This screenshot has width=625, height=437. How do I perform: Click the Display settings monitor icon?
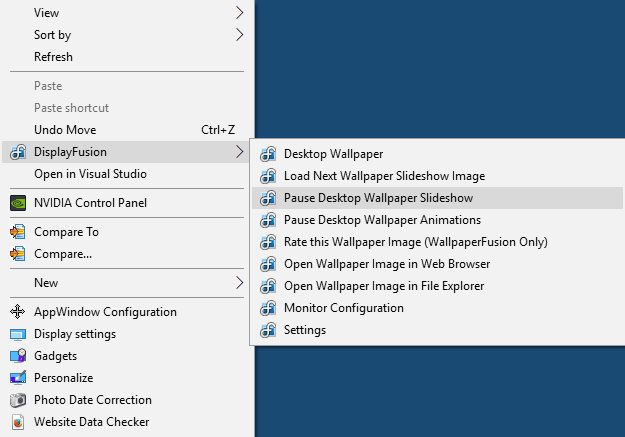coord(17,334)
